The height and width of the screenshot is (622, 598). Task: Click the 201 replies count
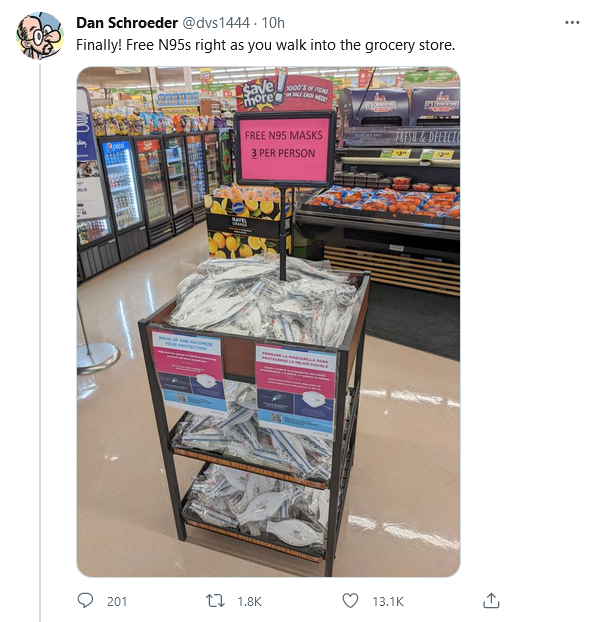[x=117, y=601]
